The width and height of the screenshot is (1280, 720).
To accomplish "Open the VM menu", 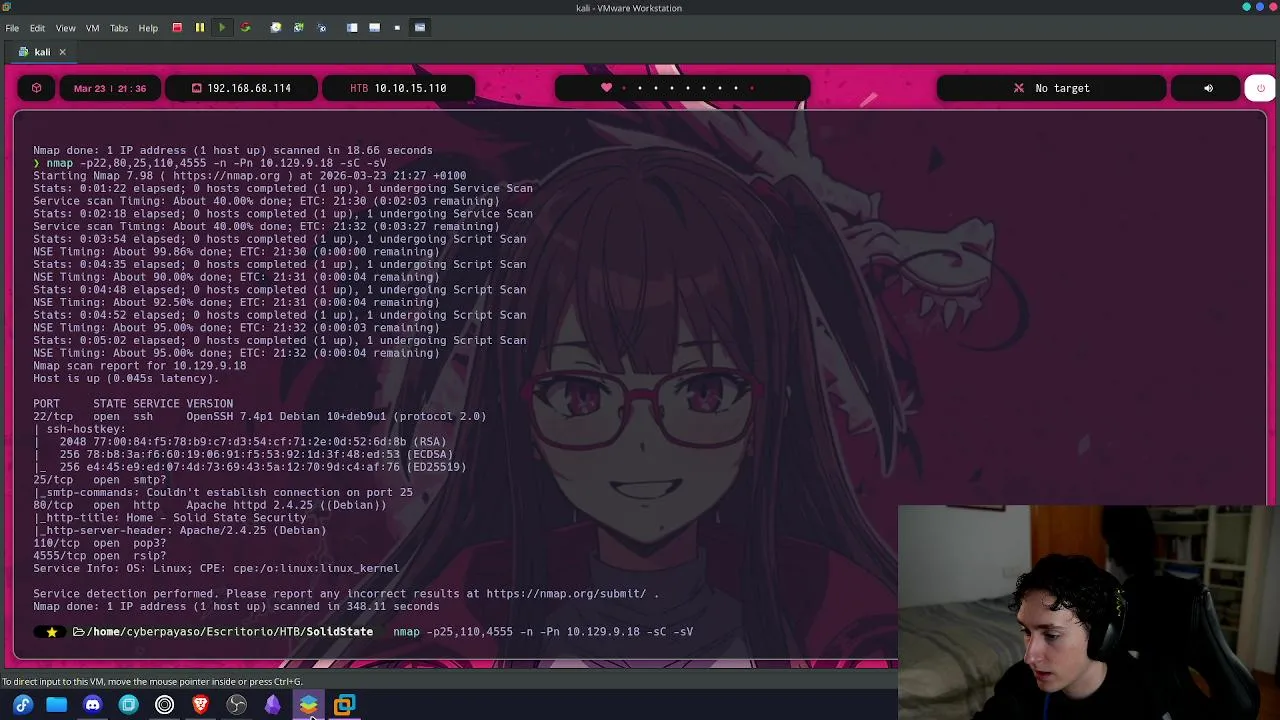I will (92, 28).
